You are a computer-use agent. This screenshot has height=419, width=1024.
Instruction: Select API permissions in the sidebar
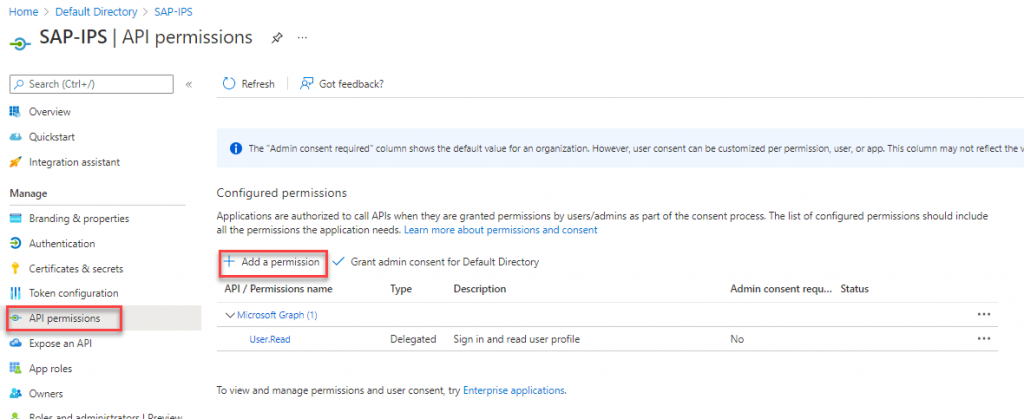(64, 318)
